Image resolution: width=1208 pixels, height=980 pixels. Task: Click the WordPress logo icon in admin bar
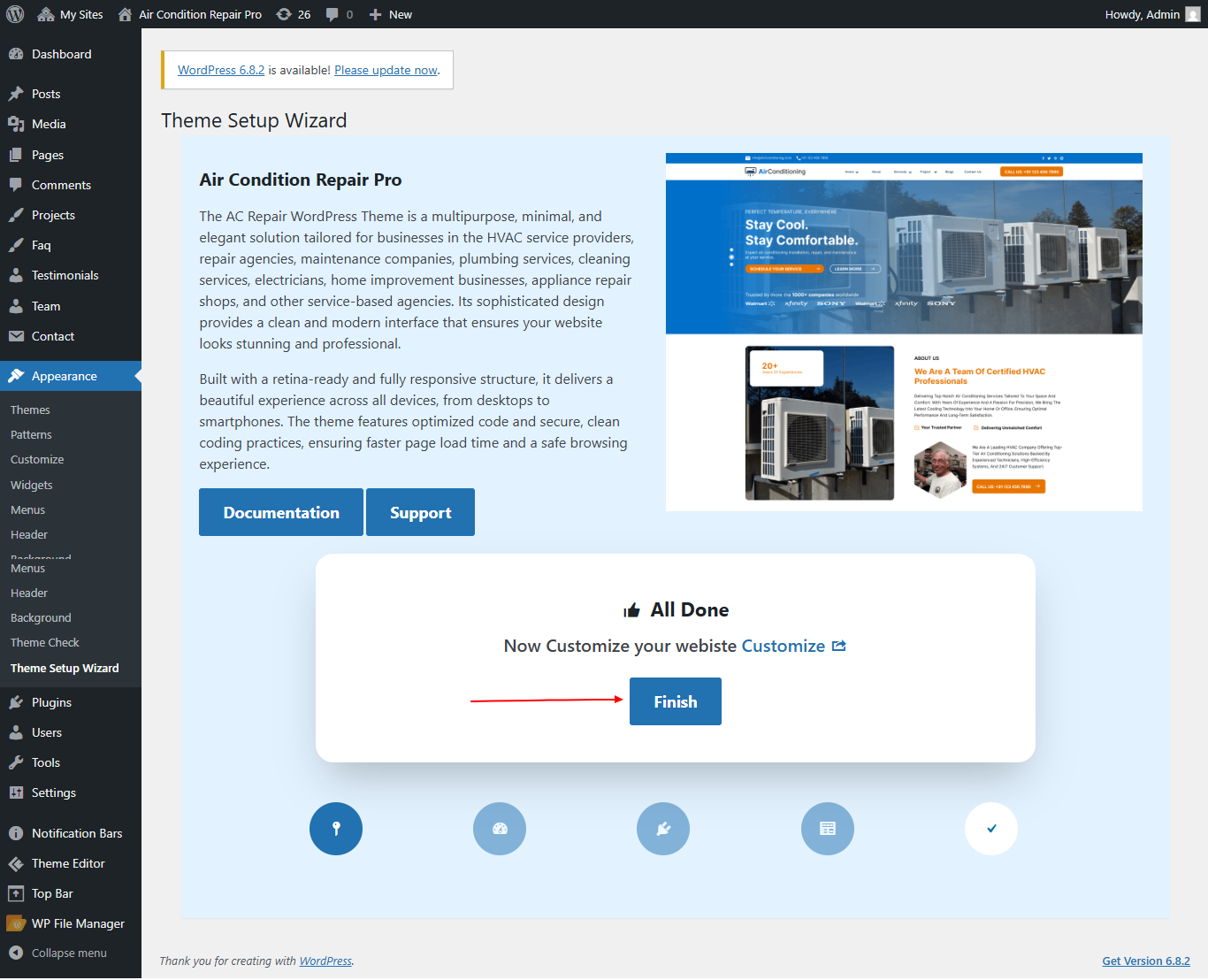(x=15, y=14)
